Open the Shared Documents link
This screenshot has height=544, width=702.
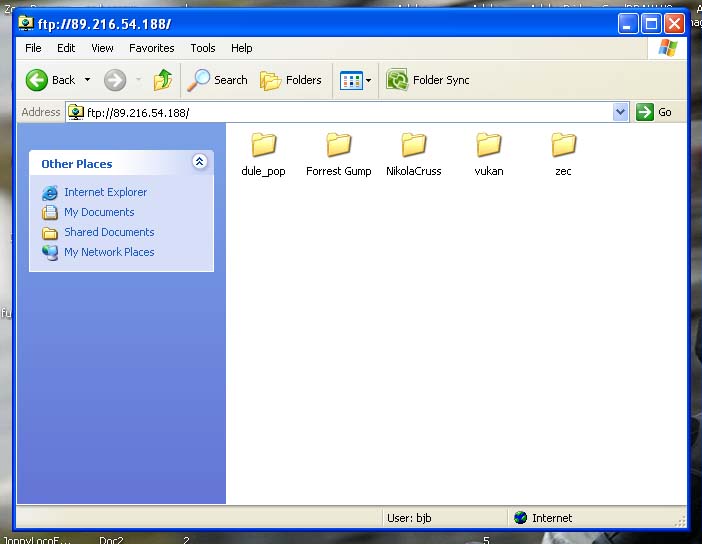click(109, 232)
